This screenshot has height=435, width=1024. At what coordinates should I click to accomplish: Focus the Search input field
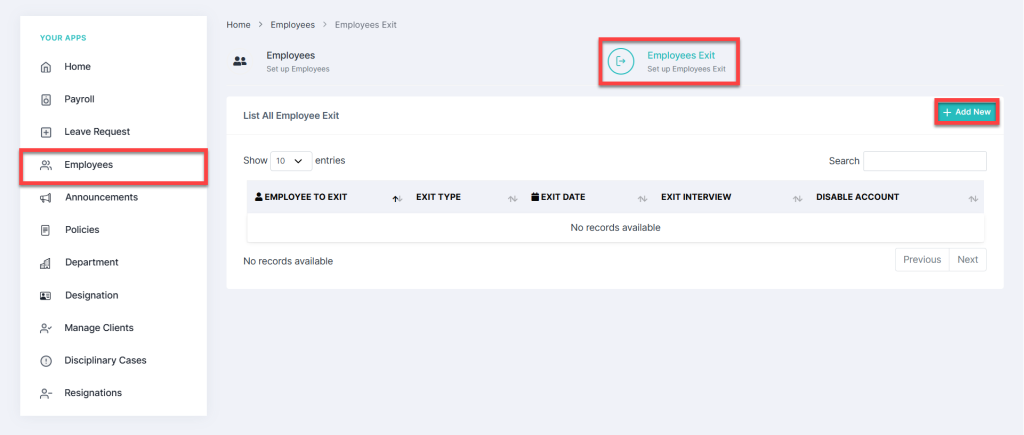[924, 161]
